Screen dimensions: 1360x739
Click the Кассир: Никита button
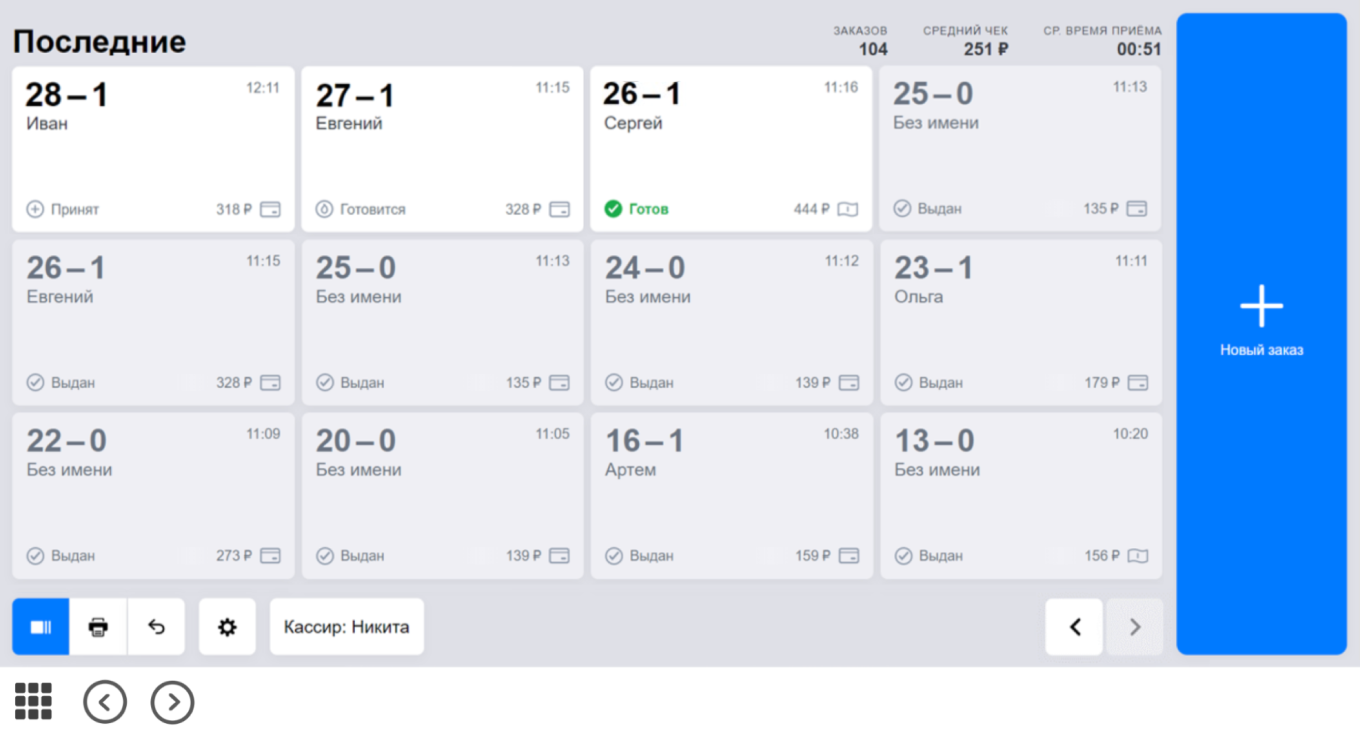coord(346,627)
